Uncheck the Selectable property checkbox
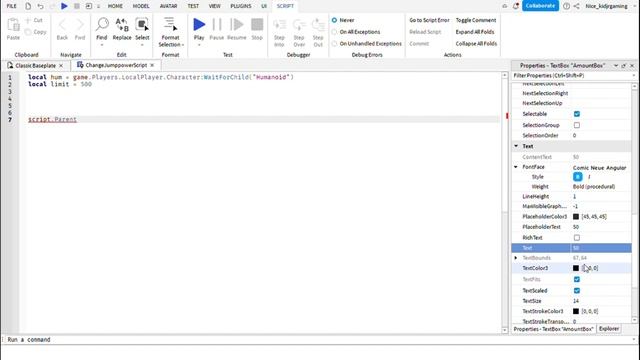640x360 pixels. tap(577, 114)
